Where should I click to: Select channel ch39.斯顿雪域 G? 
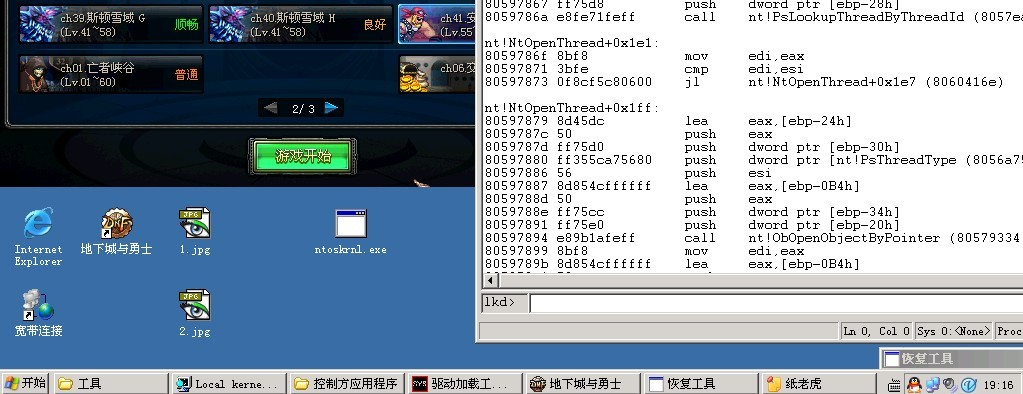pyautogui.click(x=111, y=24)
